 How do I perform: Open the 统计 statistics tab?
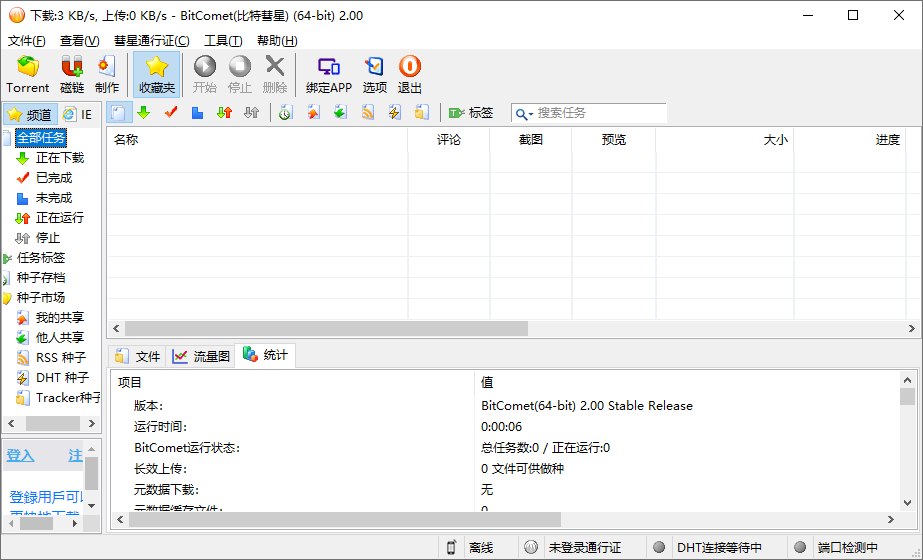click(x=265, y=355)
